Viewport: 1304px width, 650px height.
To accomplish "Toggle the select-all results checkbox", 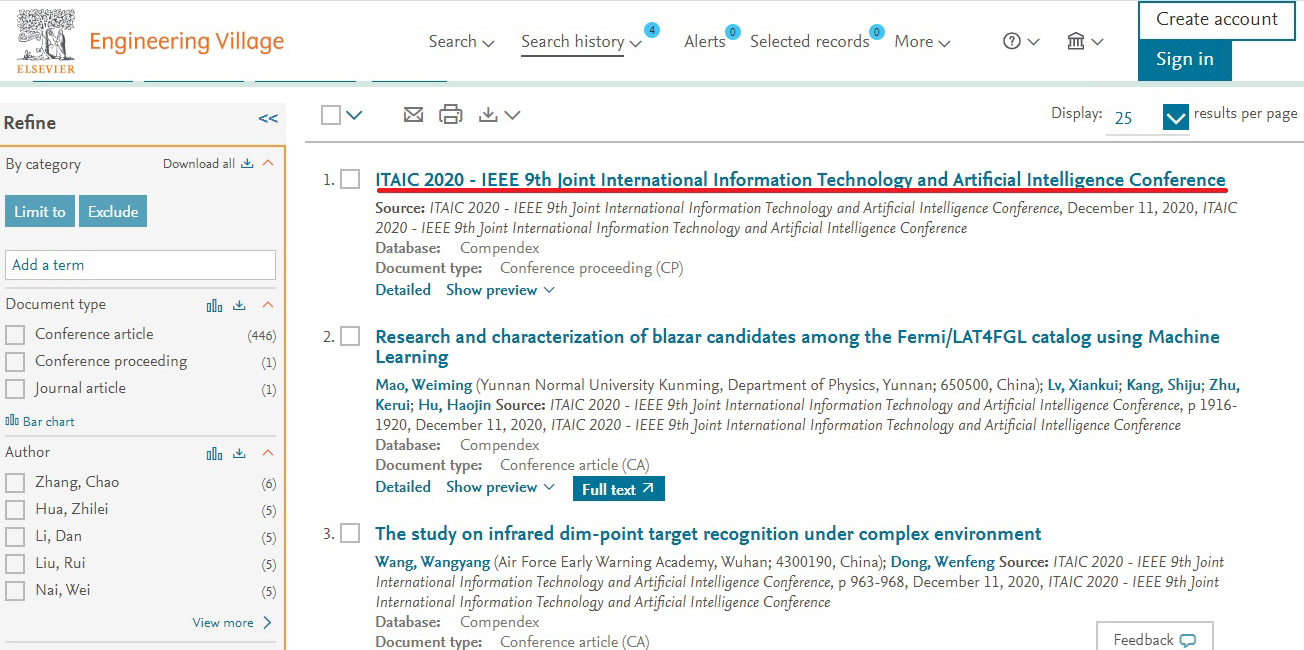I will coord(331,115).
